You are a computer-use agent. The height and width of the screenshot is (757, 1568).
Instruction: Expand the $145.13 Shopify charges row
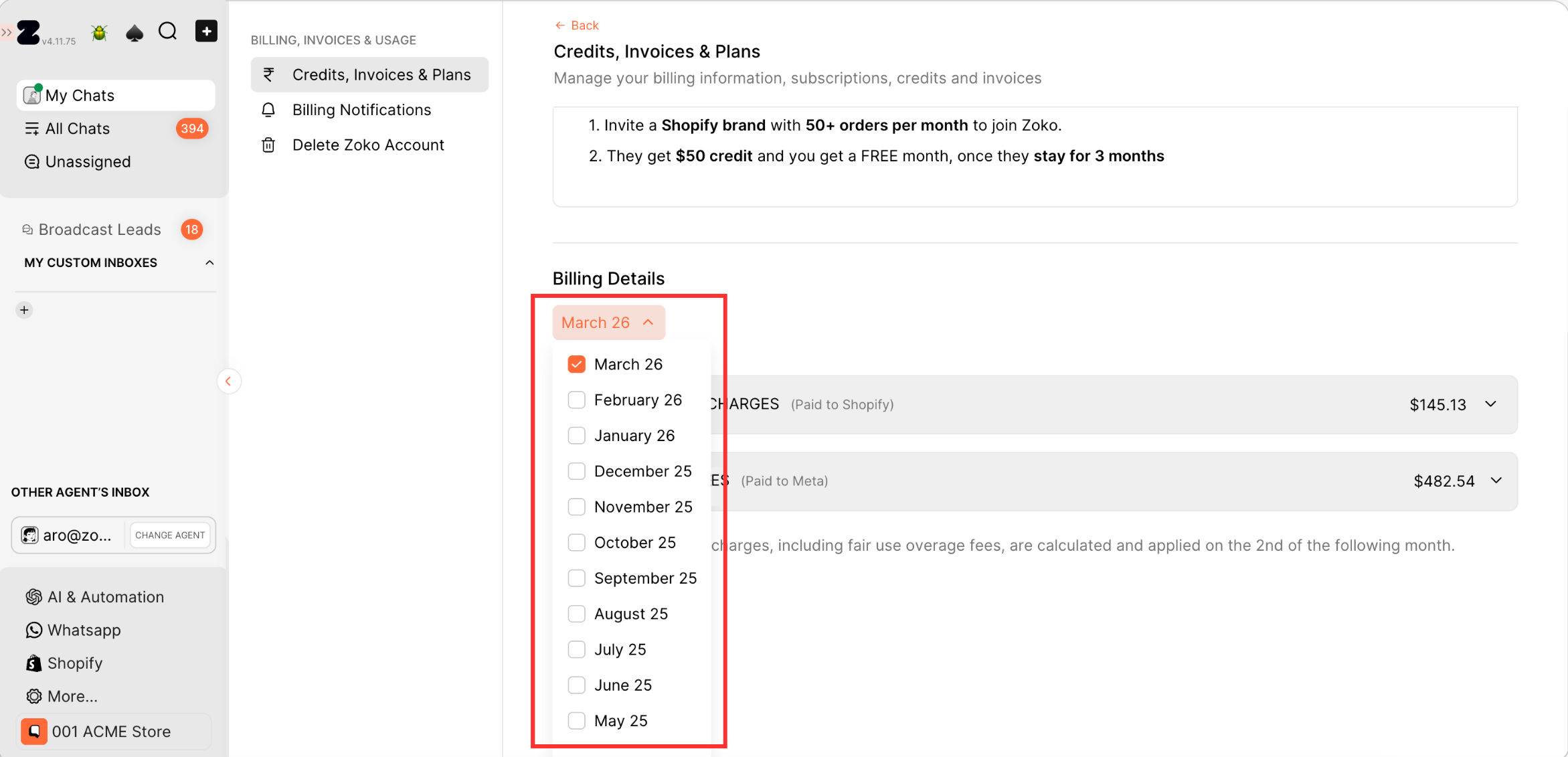(1490, 404)
